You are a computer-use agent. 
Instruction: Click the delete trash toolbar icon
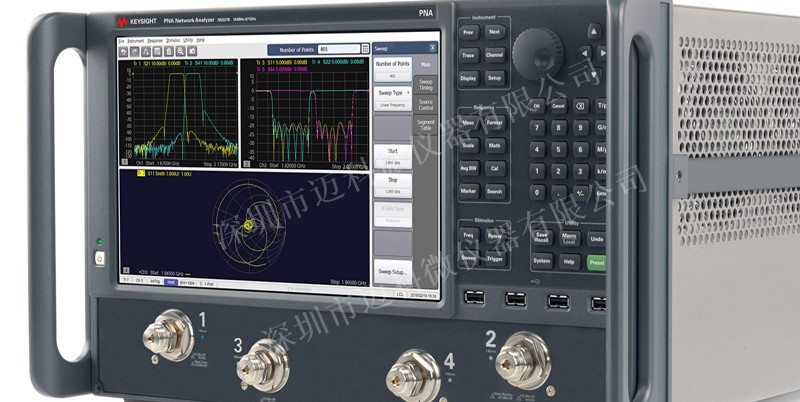point(169,51)
